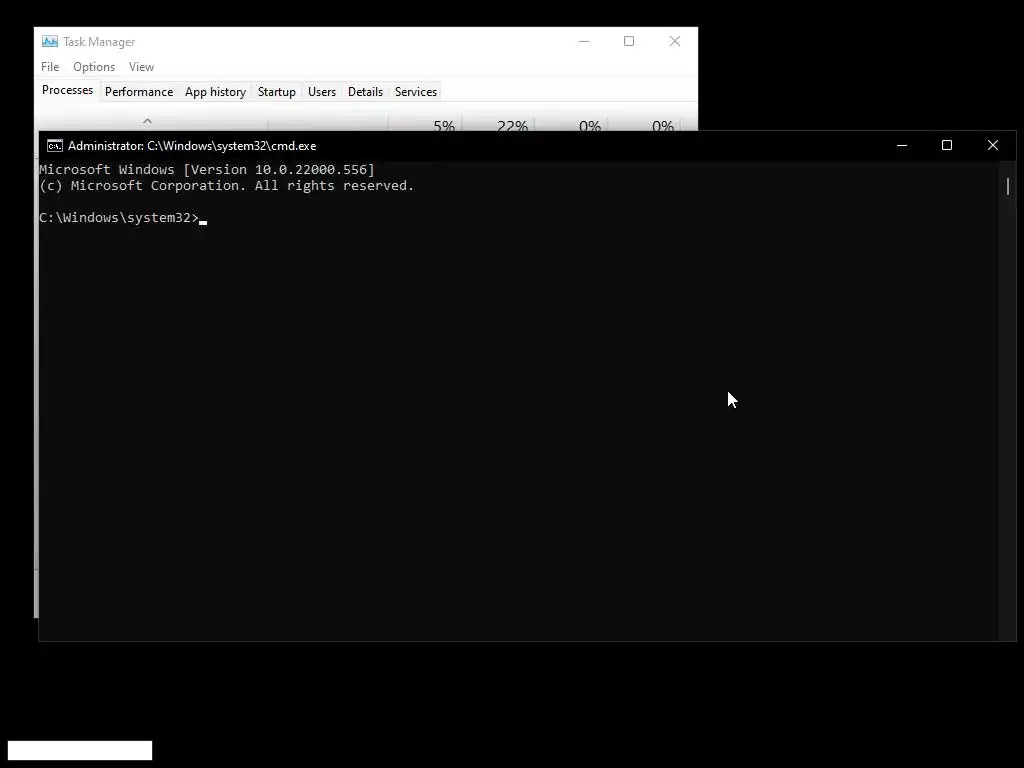Click the cmd.exe icon in Command Prompt title bar
The image size is (1024, 768).
pyautogui.click(x=55, y=146)
